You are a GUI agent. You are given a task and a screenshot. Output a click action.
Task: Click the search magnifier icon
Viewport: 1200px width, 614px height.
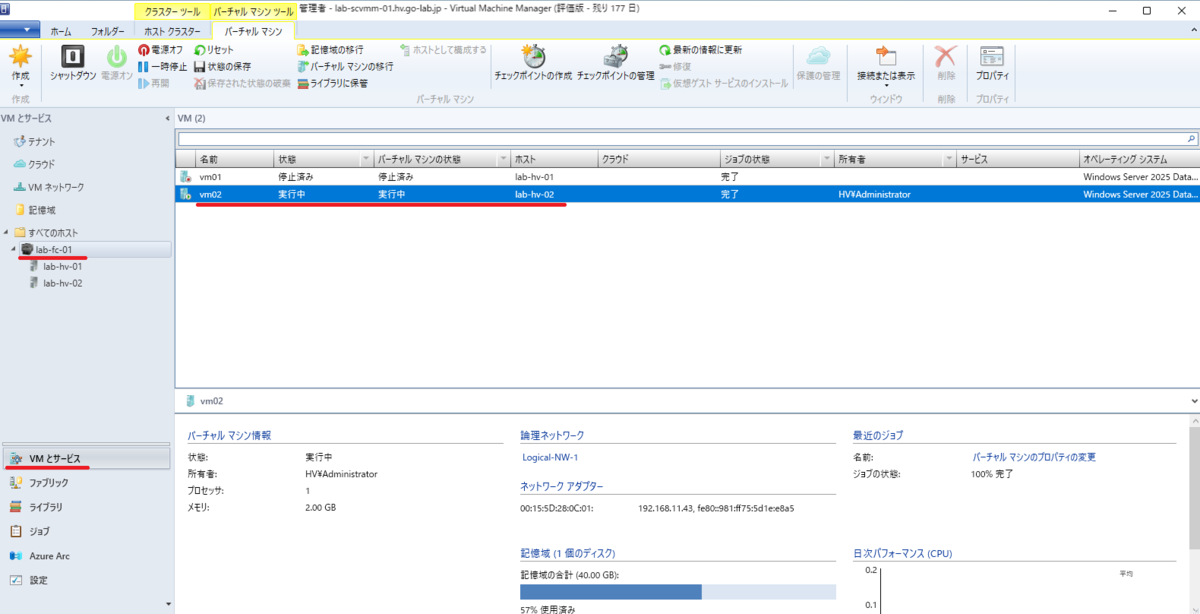click(1191, 139)
